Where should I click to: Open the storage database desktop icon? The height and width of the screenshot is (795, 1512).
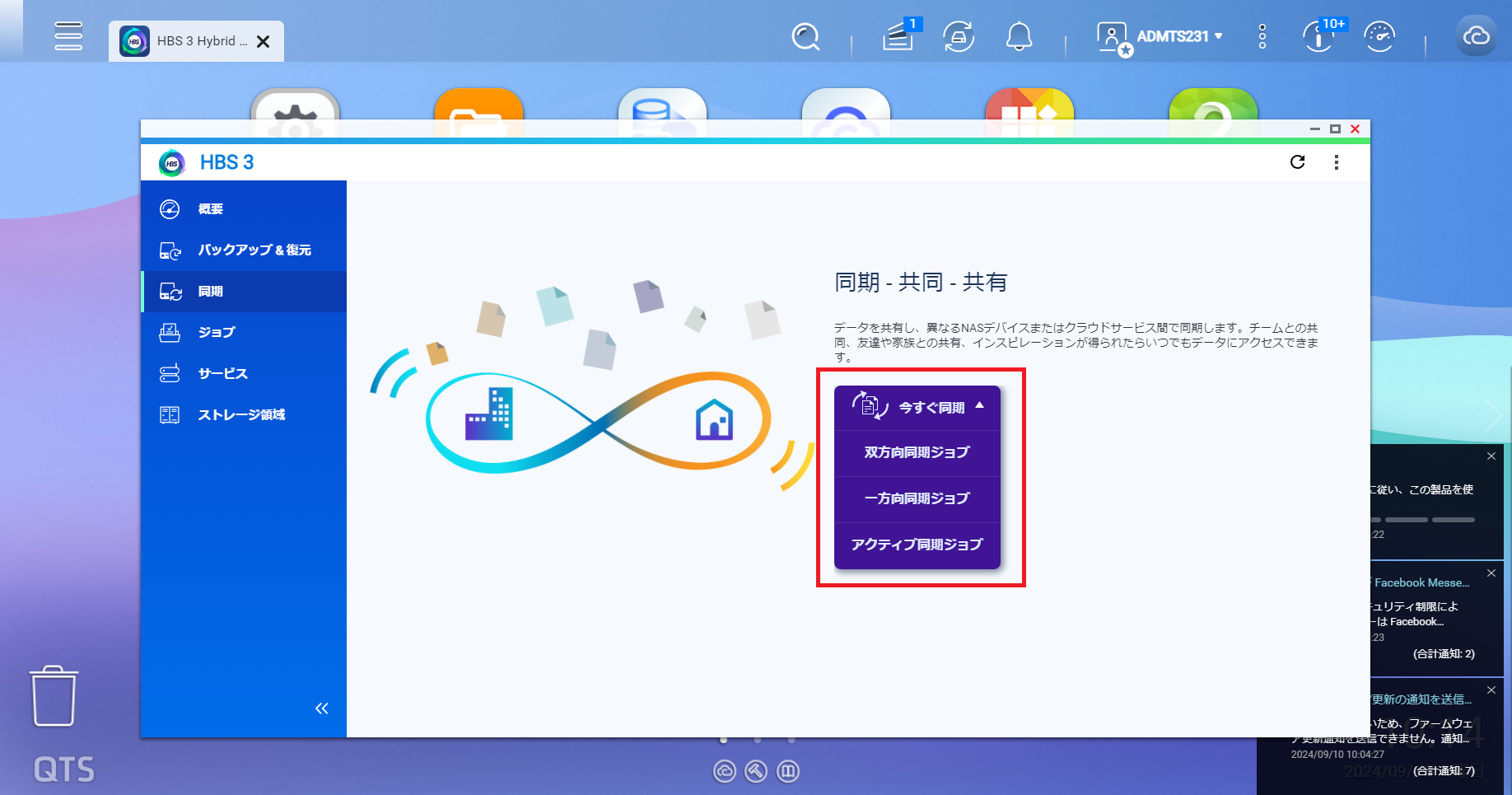coord(663,105)
